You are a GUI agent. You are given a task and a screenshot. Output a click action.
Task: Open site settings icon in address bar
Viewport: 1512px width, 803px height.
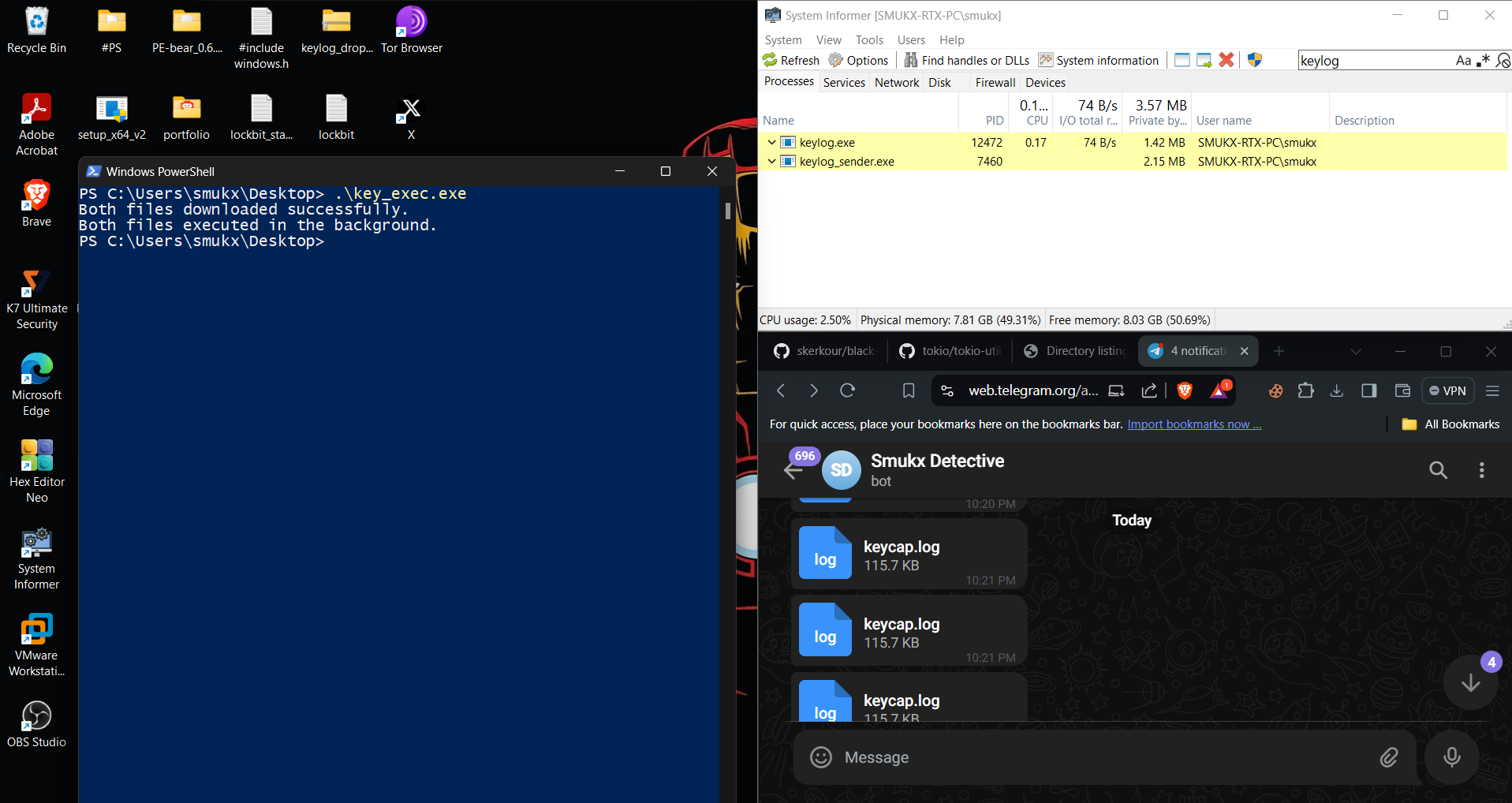pyautogui.click(x=947, y=390)
